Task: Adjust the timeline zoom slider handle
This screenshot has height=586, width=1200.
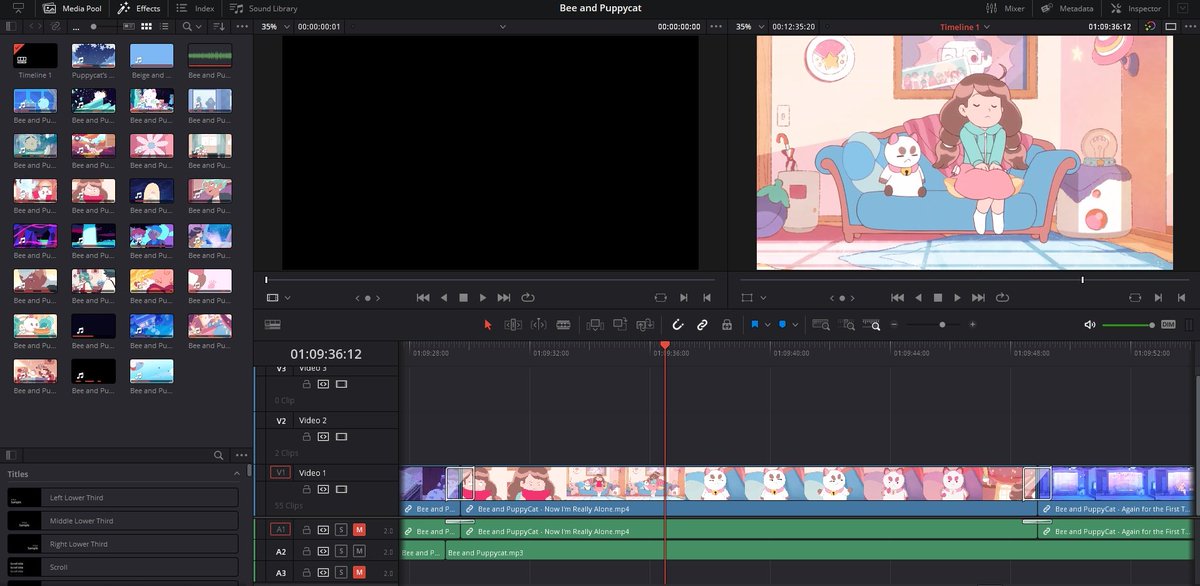Action: 942,325
